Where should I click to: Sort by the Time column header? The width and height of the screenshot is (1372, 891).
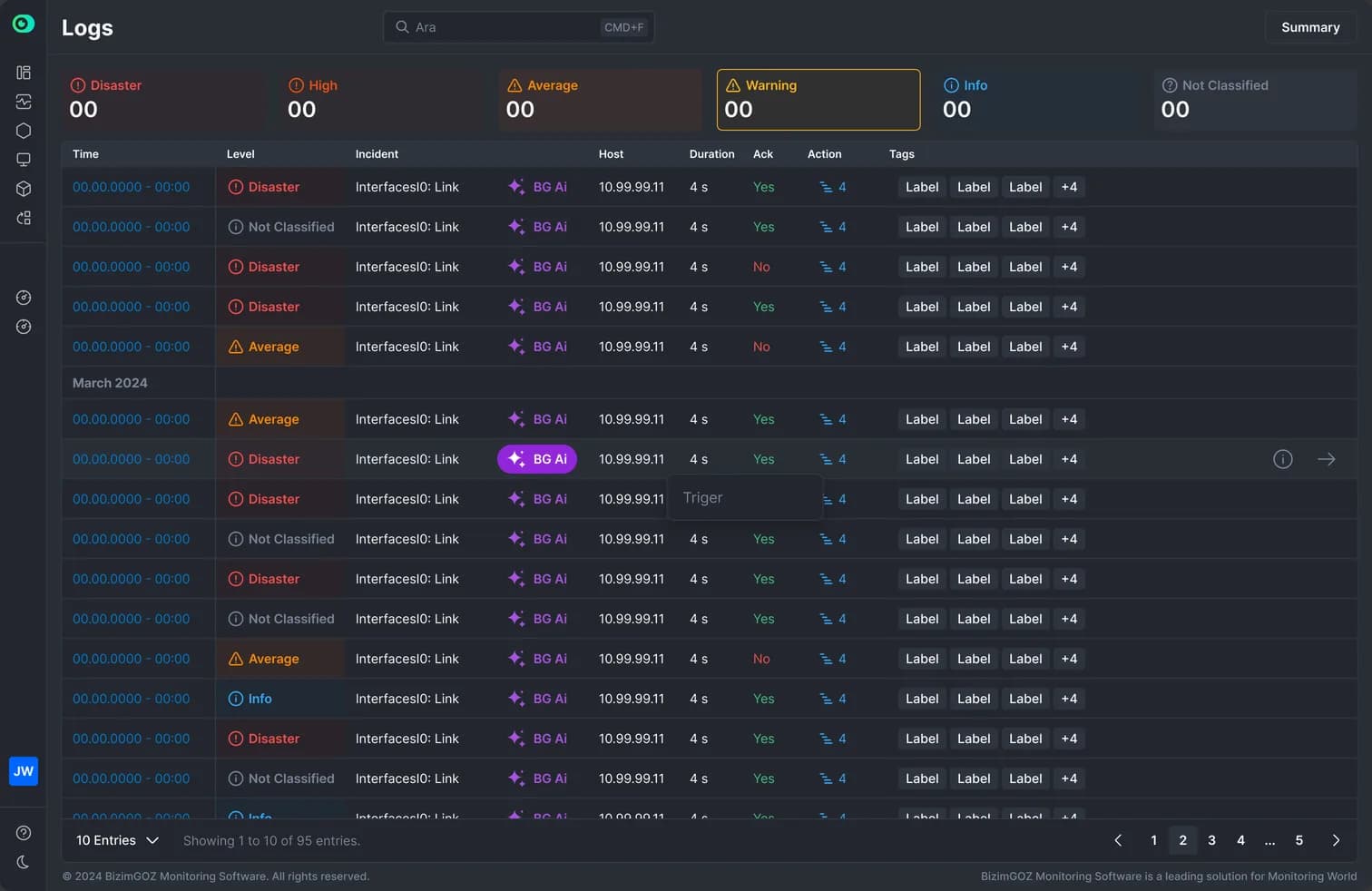[85, 154]
